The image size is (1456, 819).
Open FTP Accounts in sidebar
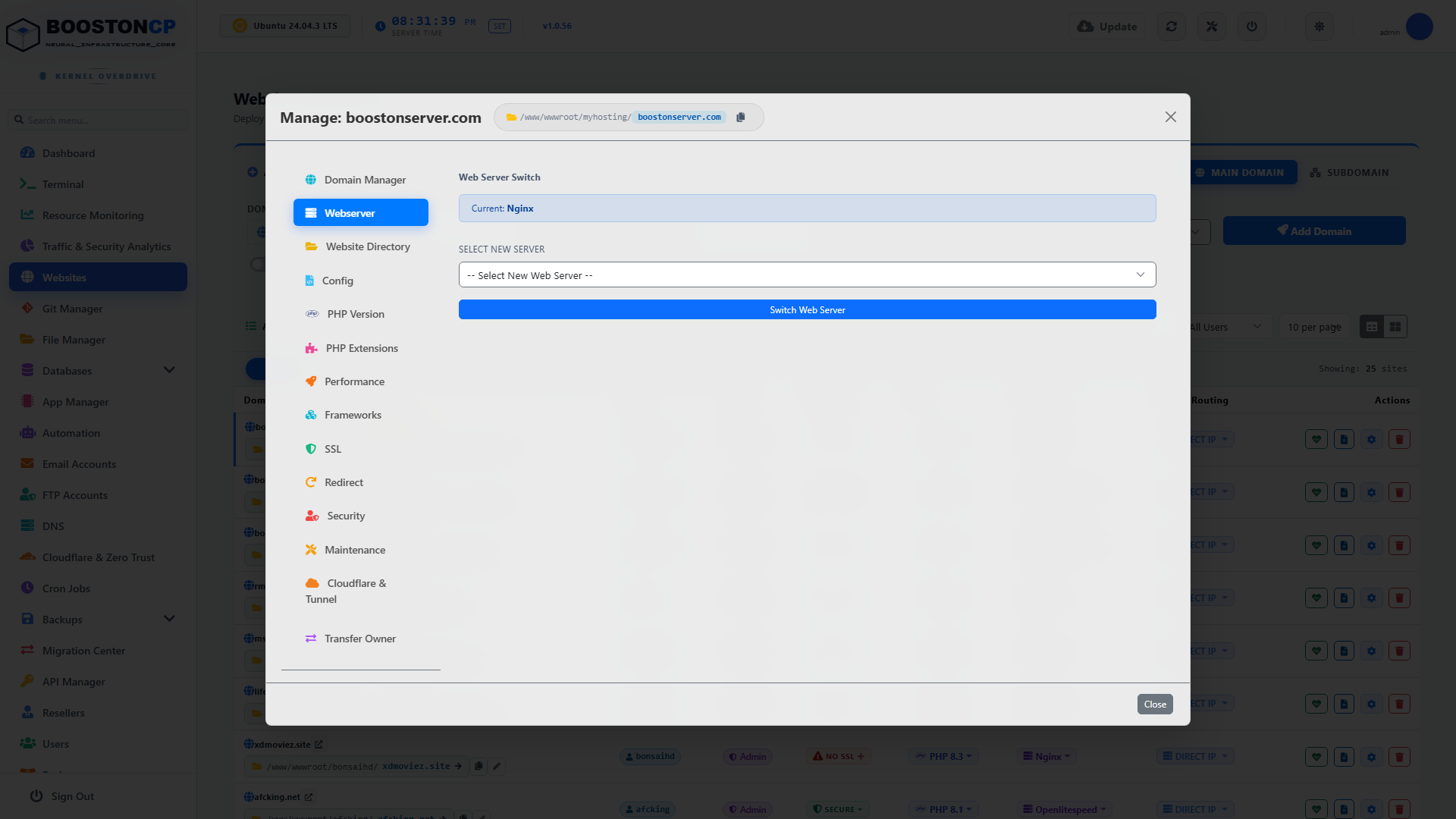pos(98,495)
